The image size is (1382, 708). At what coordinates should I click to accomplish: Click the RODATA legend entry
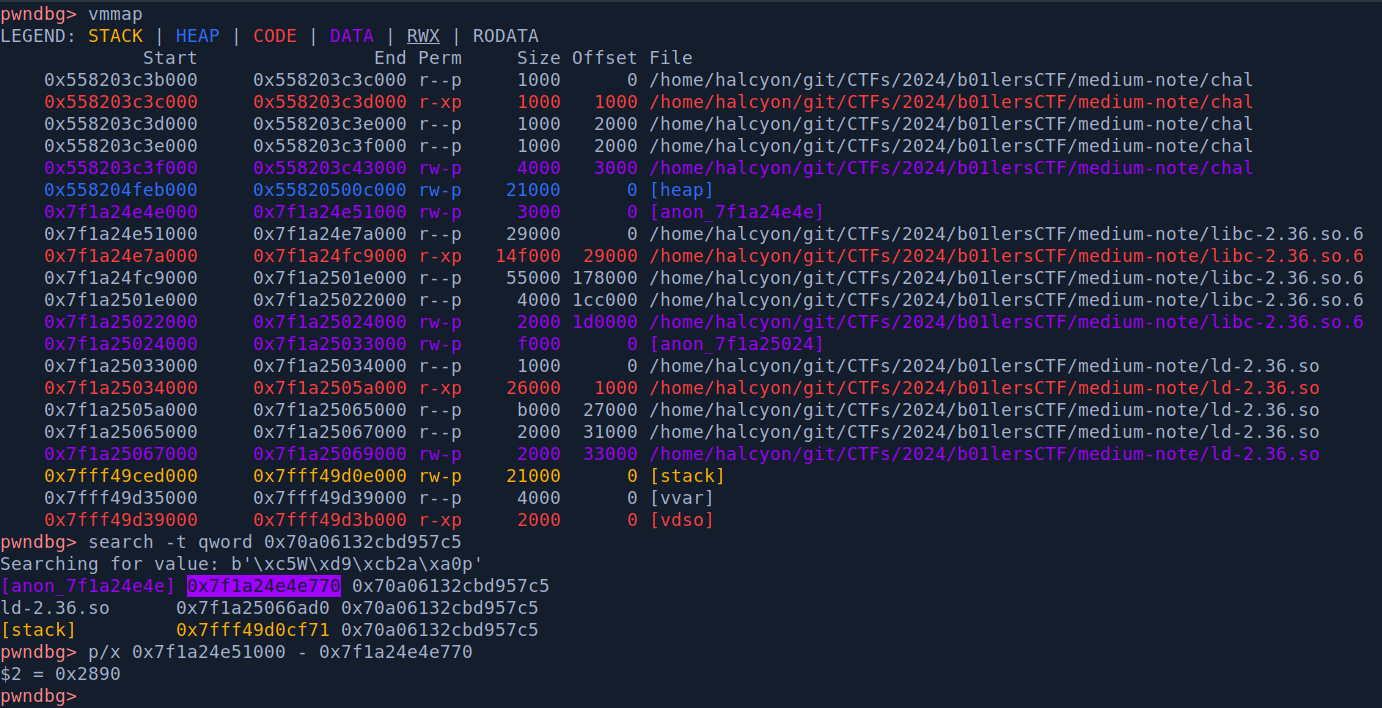click(x=505, y=36)
